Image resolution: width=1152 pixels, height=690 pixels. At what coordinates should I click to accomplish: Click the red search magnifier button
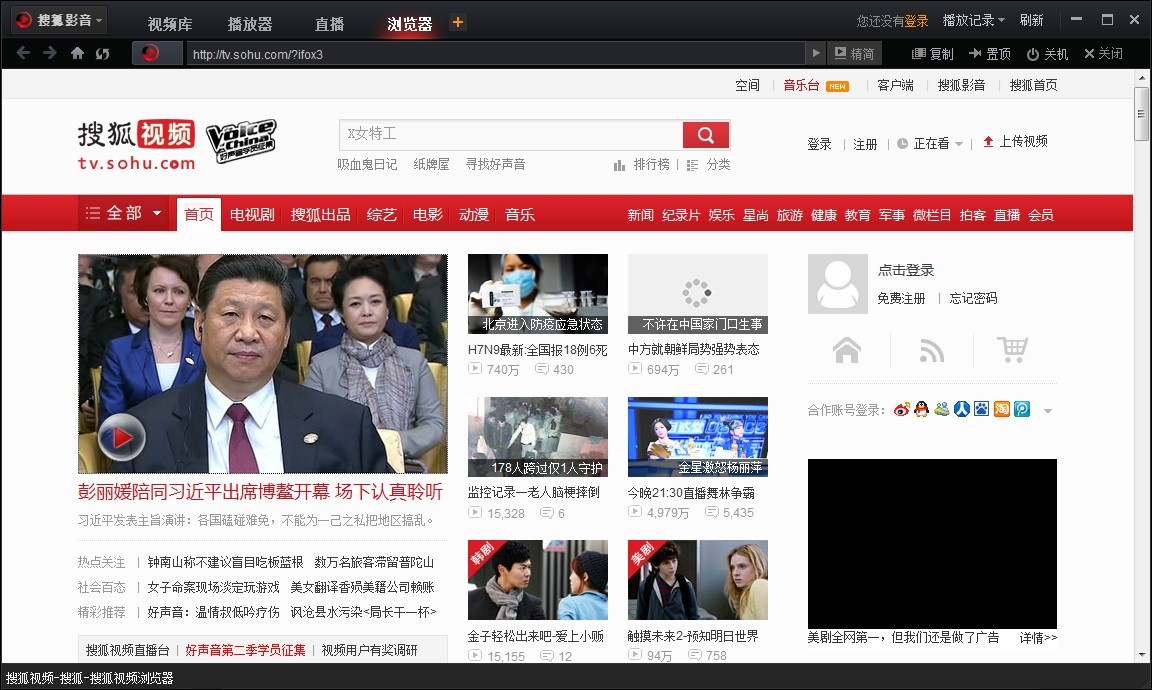tap(706, 134)
